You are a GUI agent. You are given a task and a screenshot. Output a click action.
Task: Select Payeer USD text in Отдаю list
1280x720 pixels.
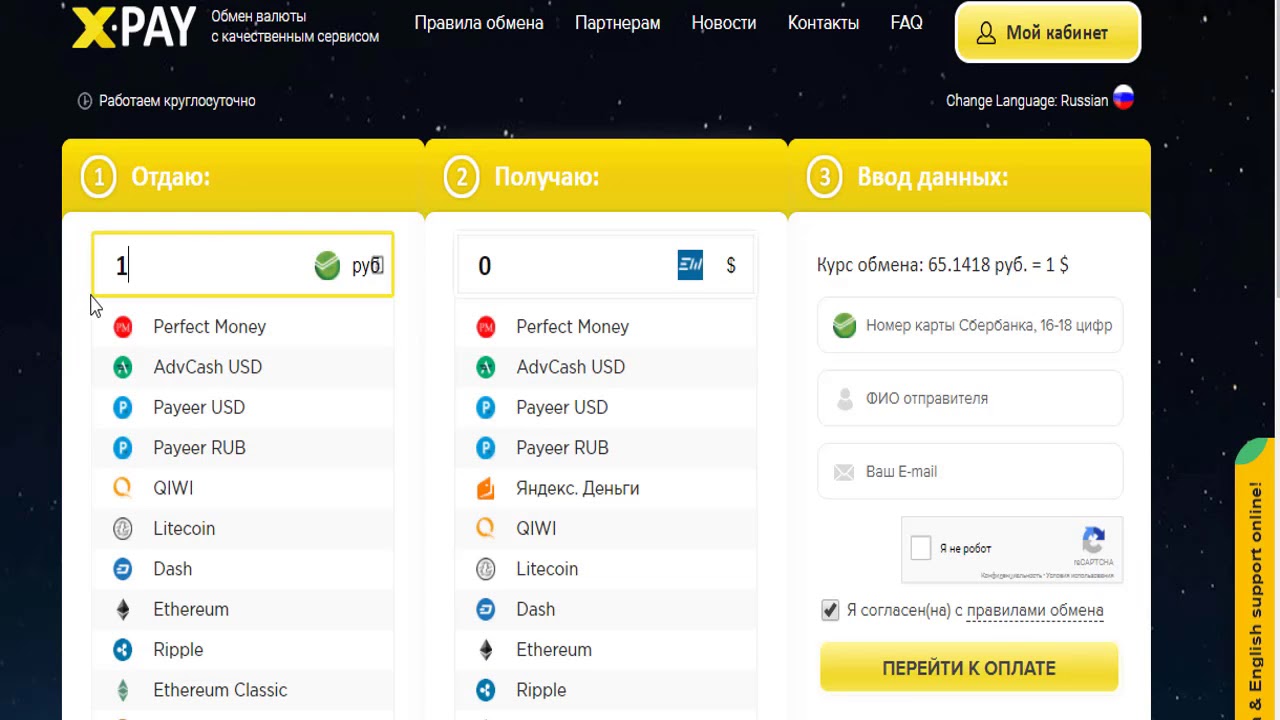pos(199,408)
